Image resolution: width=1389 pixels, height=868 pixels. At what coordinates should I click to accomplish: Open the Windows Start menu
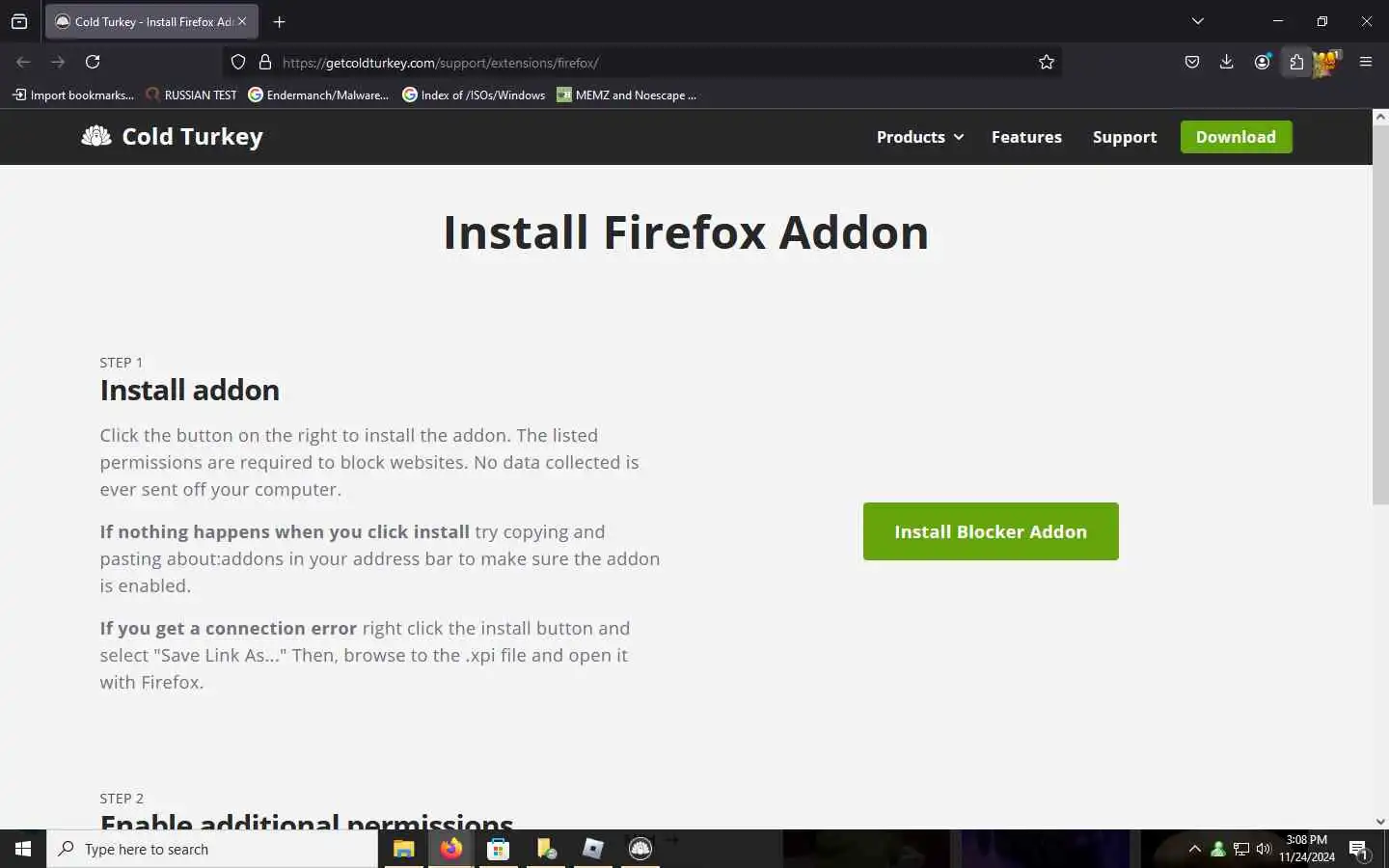coord(23,849)
